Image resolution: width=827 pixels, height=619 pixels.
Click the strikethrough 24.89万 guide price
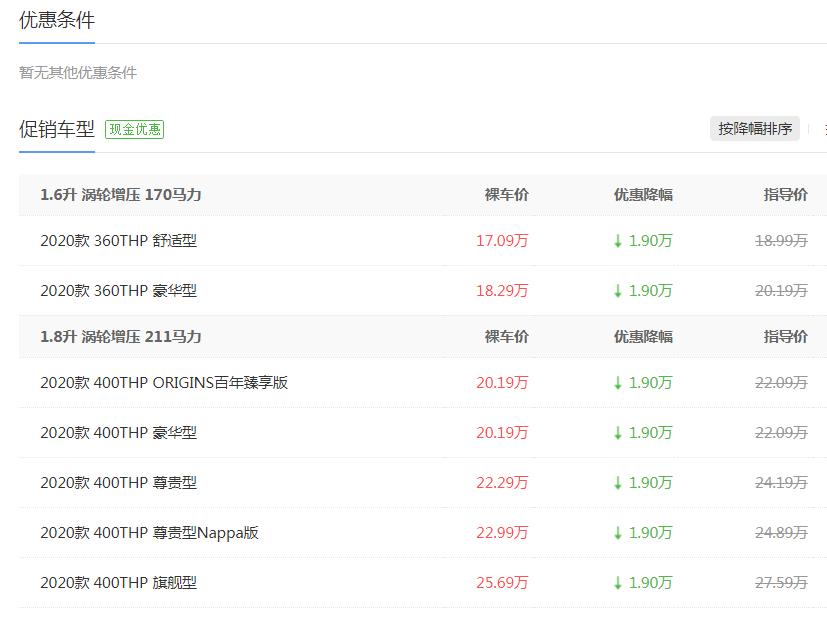[x=781, y=533]
